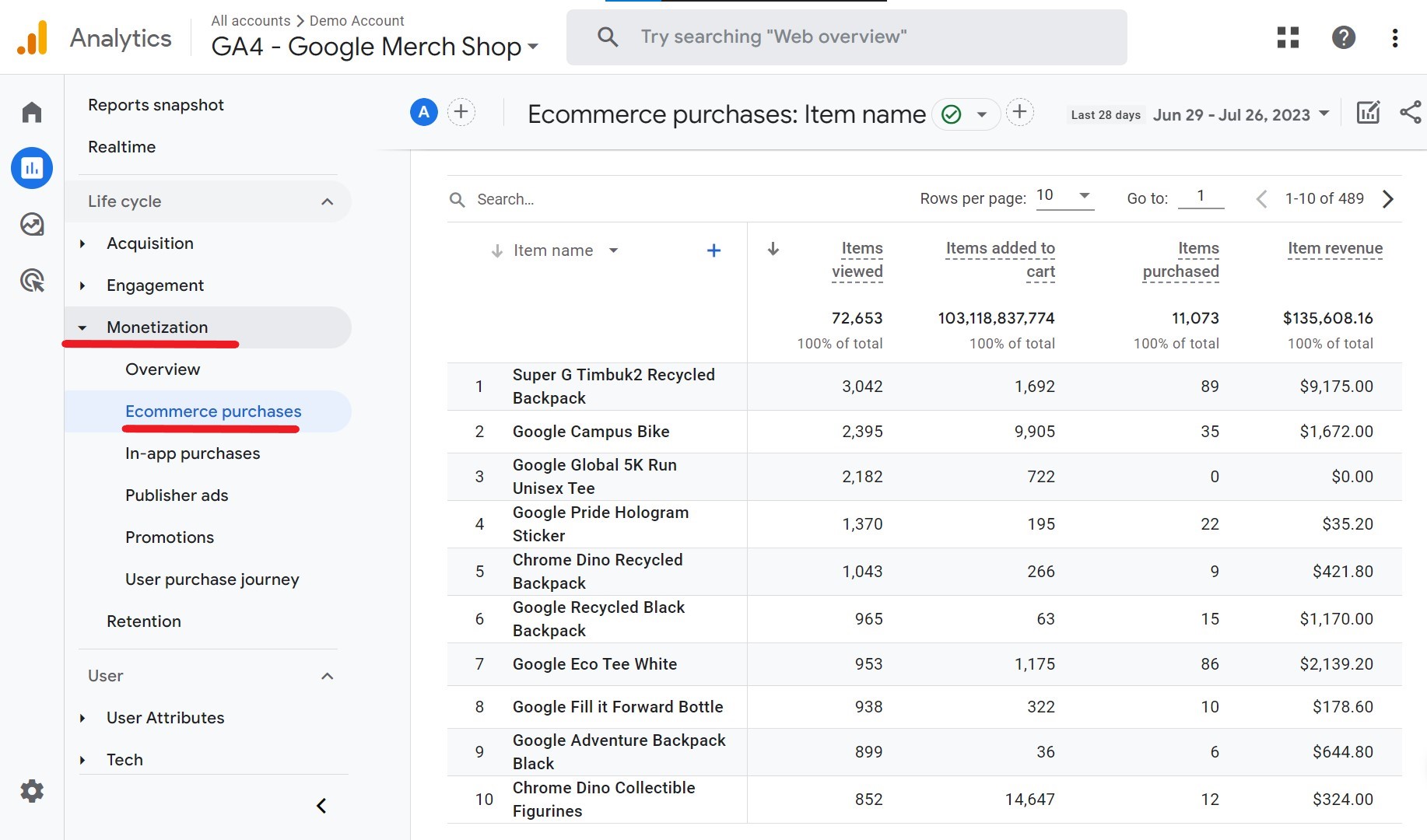Open the Advertising icon in left rail
Image resolution: width=1427 pixels, height=840 pixels.
[32, 280]
